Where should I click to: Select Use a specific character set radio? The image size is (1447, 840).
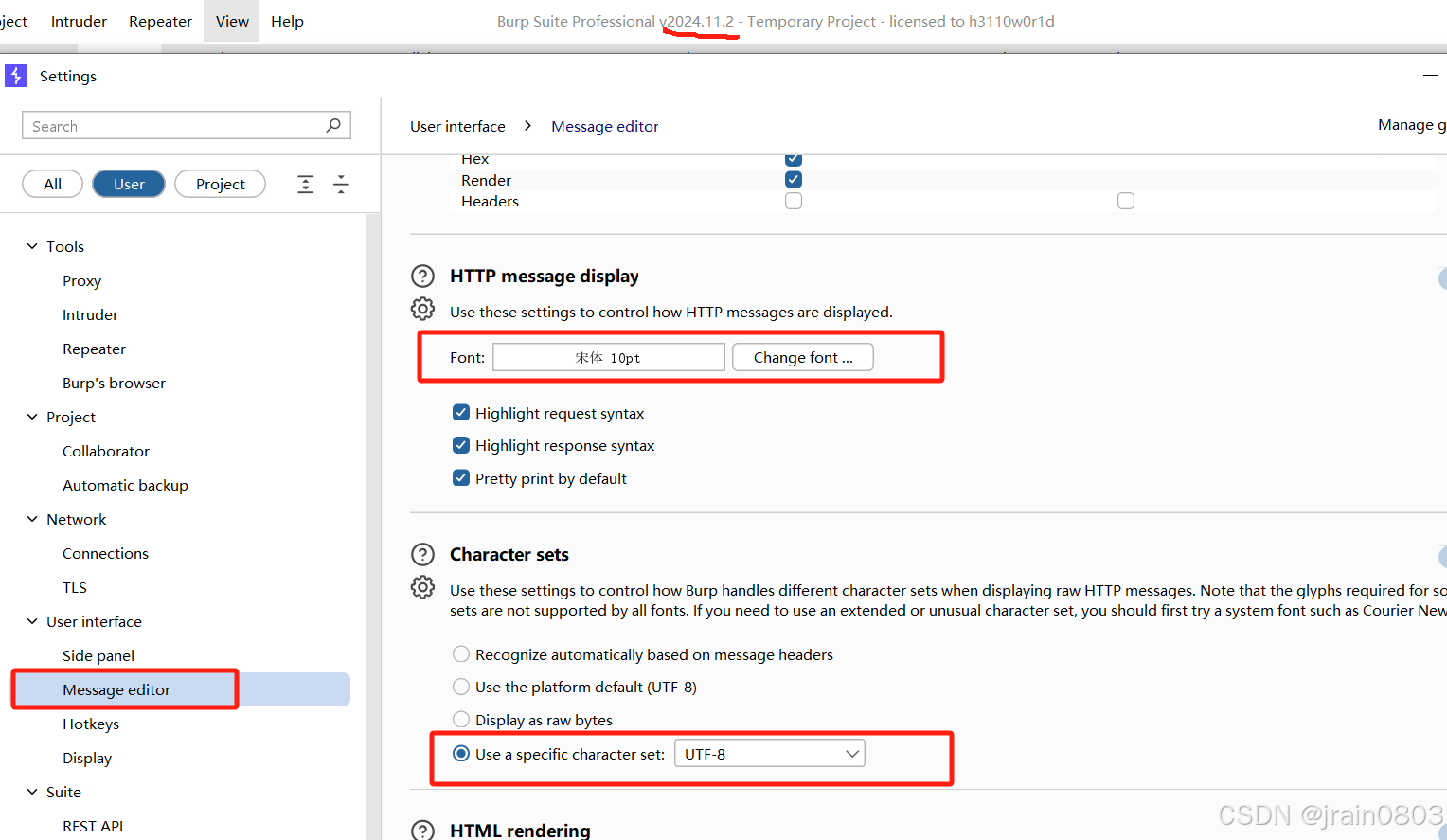click(461, 754)
